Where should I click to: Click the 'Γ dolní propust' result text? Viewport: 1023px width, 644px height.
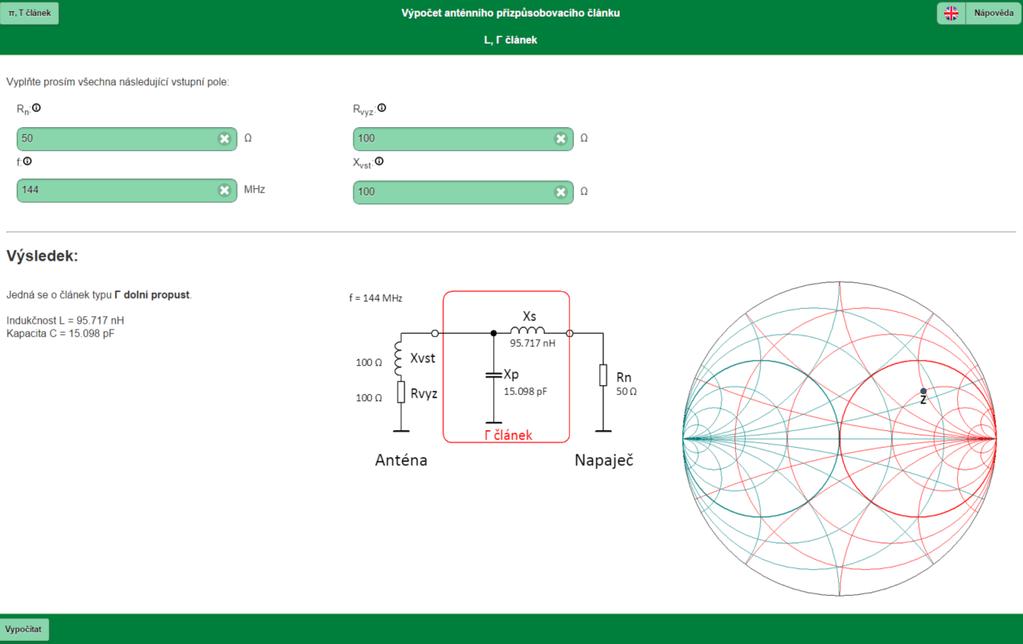[152, 295]
